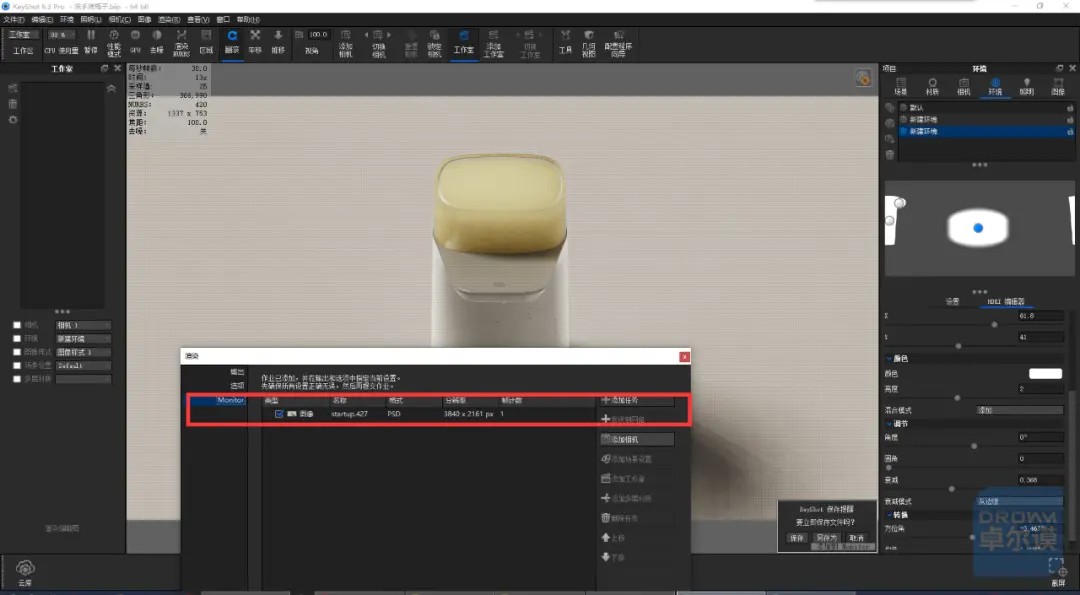Image resolution: width=1080 pixels, height=595 pixels.
Task: Open the Blend Mode (混合模式) dropdown
Action: click(x=1019, y=410)
